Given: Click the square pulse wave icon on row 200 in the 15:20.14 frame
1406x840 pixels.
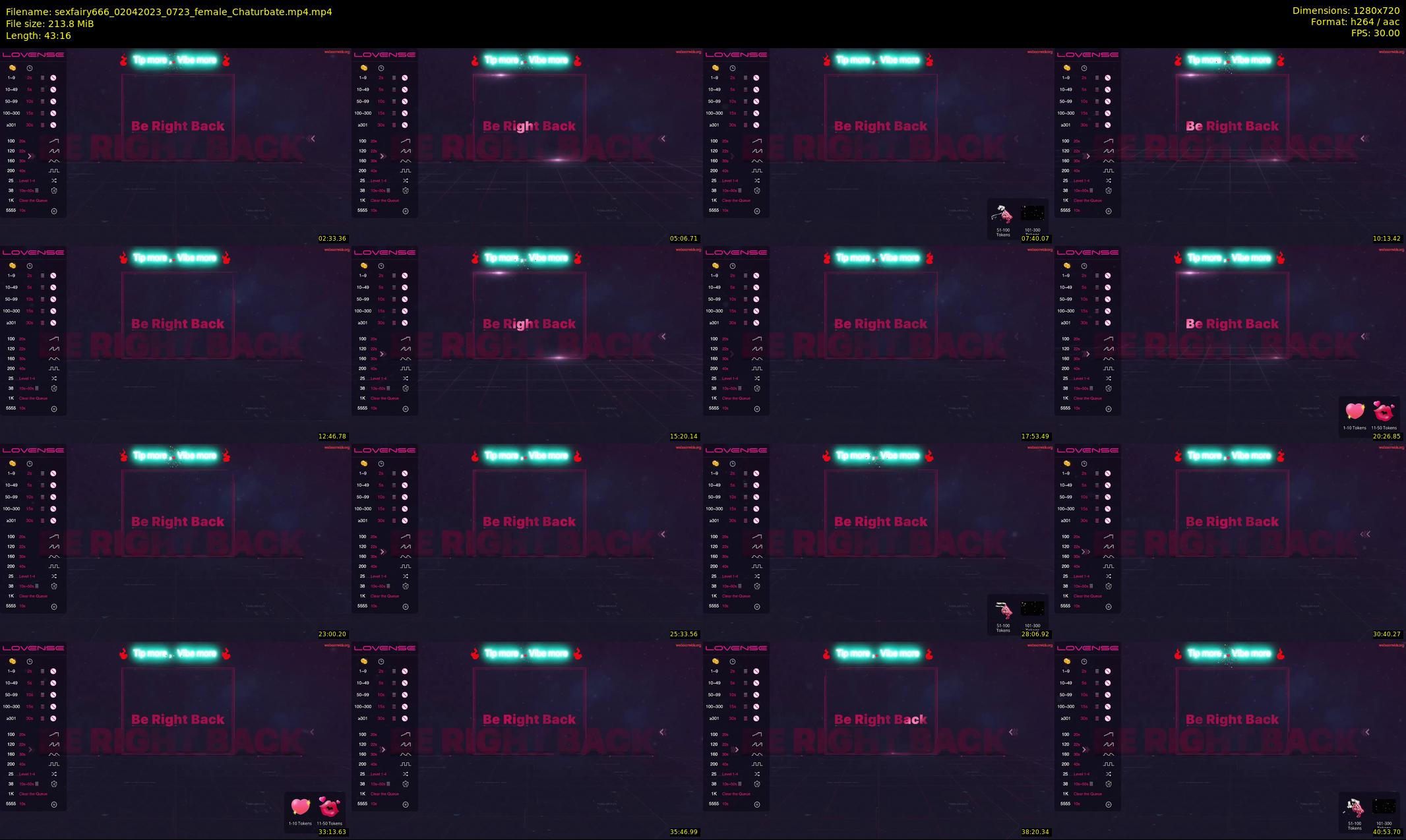Looking at the screenshot, I should tap(405, 369).
